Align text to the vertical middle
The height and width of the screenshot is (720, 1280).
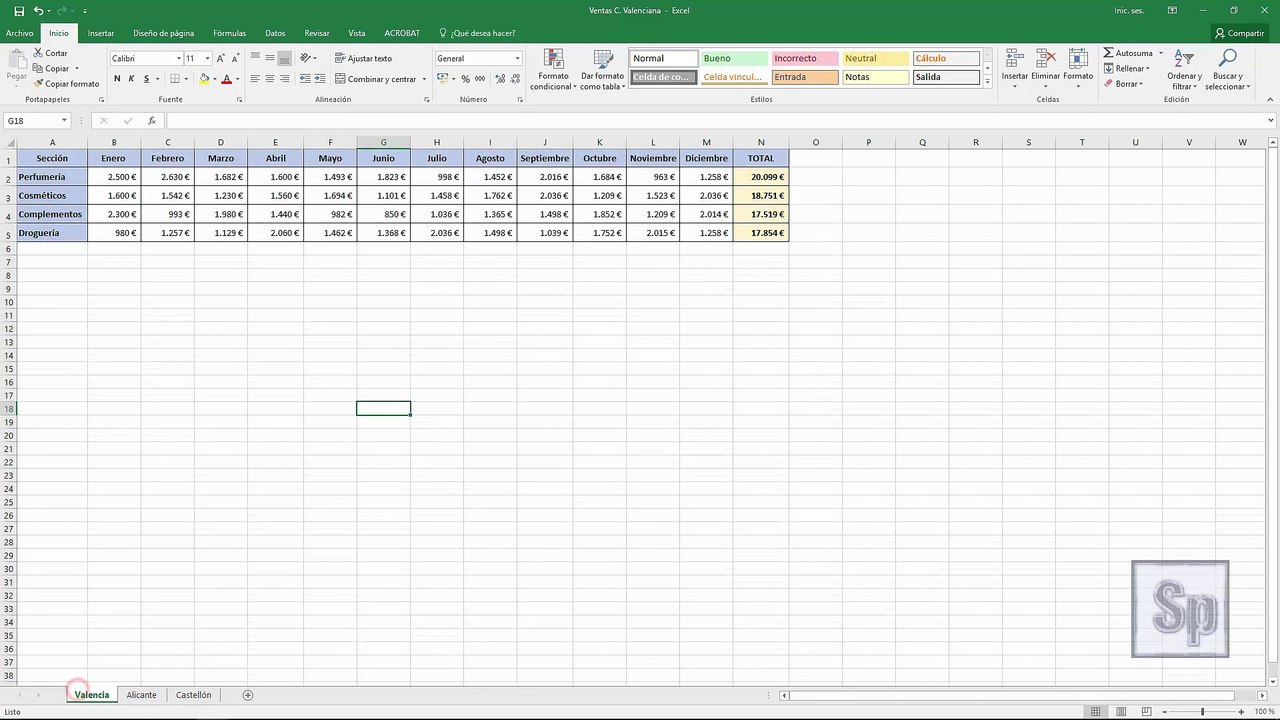click(270, 58)
